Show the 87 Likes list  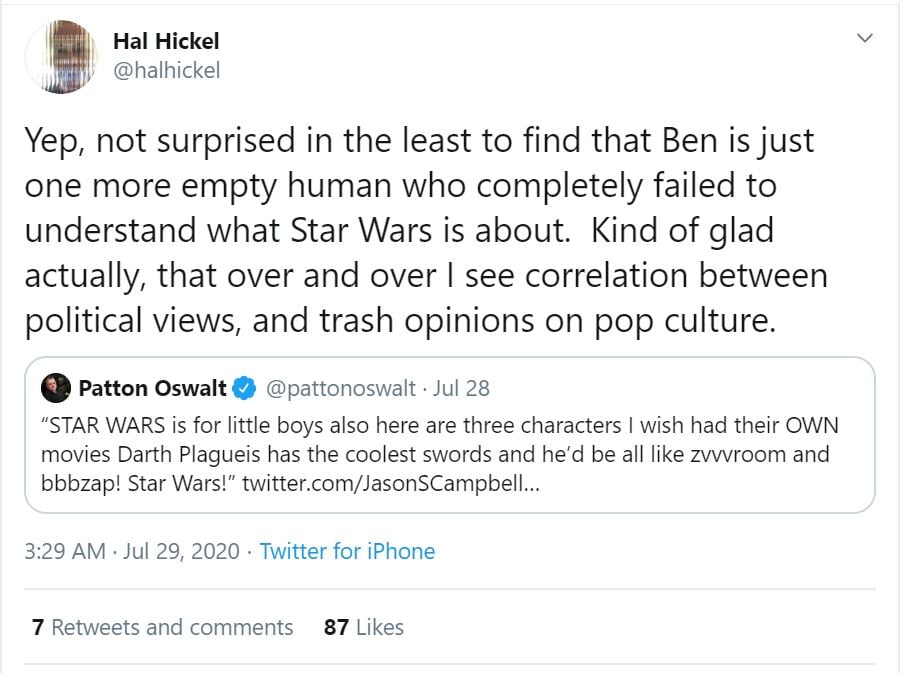click(364, 627)
